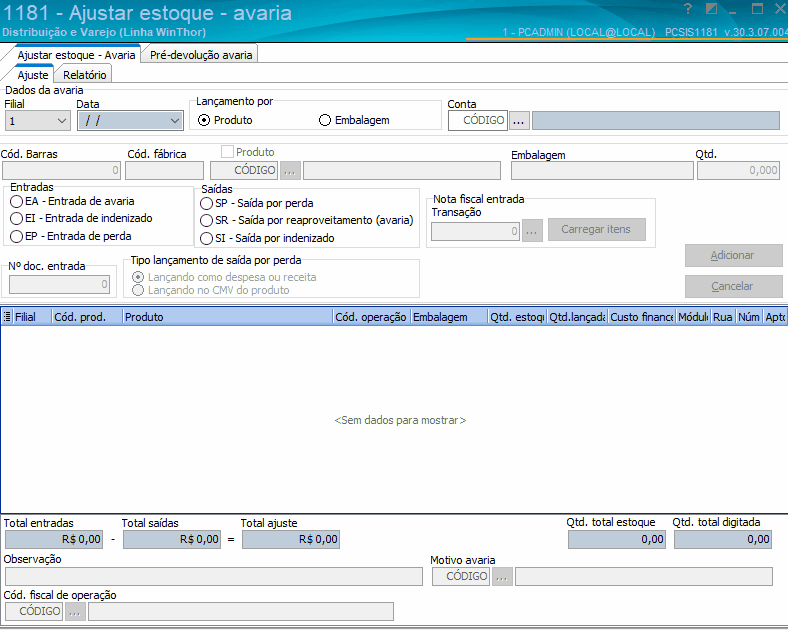The image size is (788, 630).
Task: Sort by the Rua column header
Action: [x=723, y=317]
